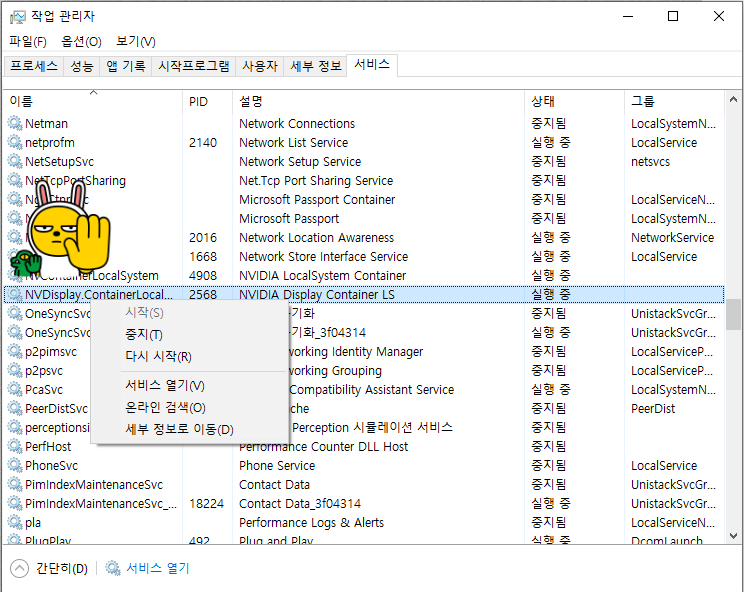Choose 다시 시작(R) in the context menu
Viewport: 744px width, 592px height.
tap(190, 356)
